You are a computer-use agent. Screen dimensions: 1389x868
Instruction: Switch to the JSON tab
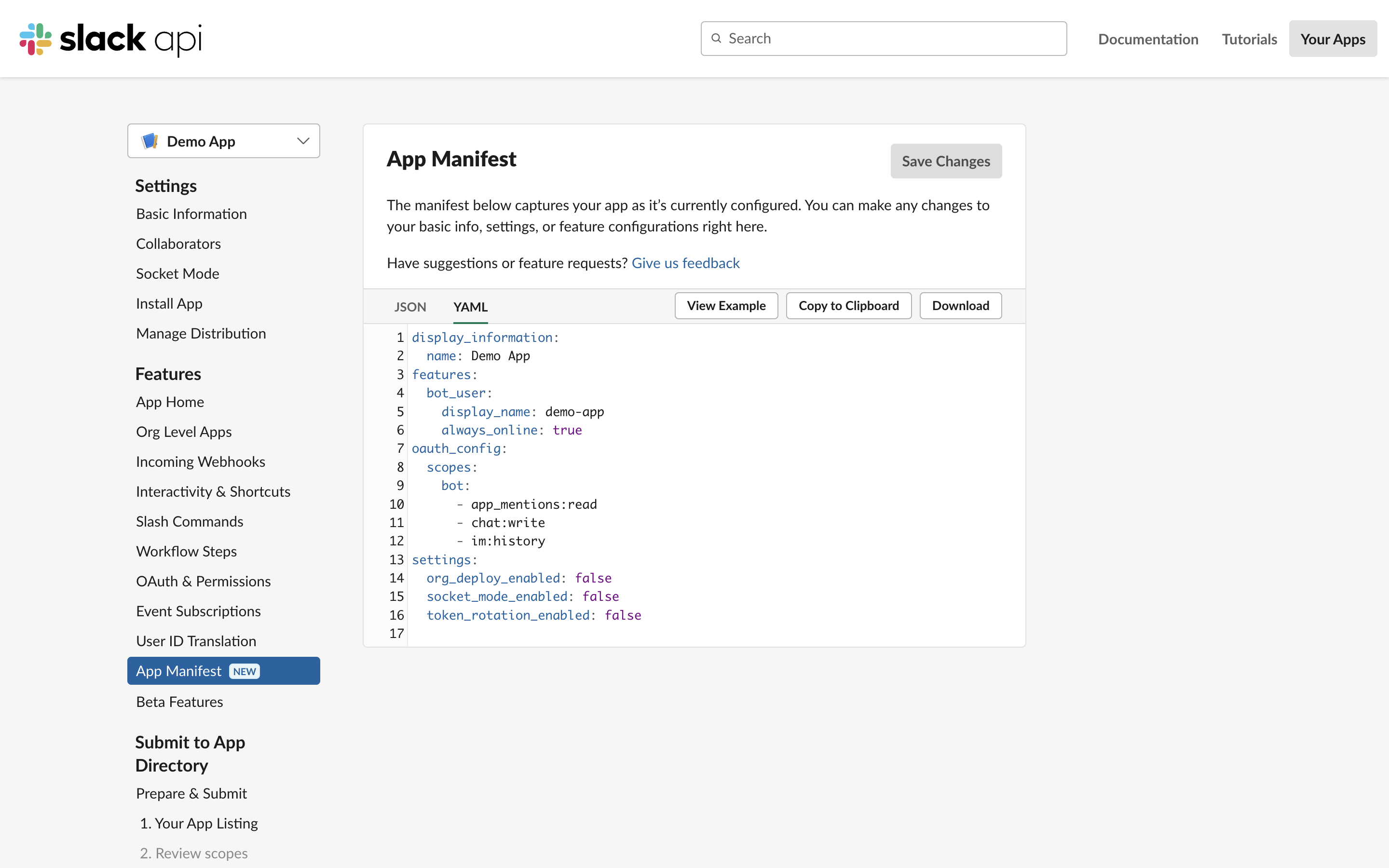click(410, 307)
